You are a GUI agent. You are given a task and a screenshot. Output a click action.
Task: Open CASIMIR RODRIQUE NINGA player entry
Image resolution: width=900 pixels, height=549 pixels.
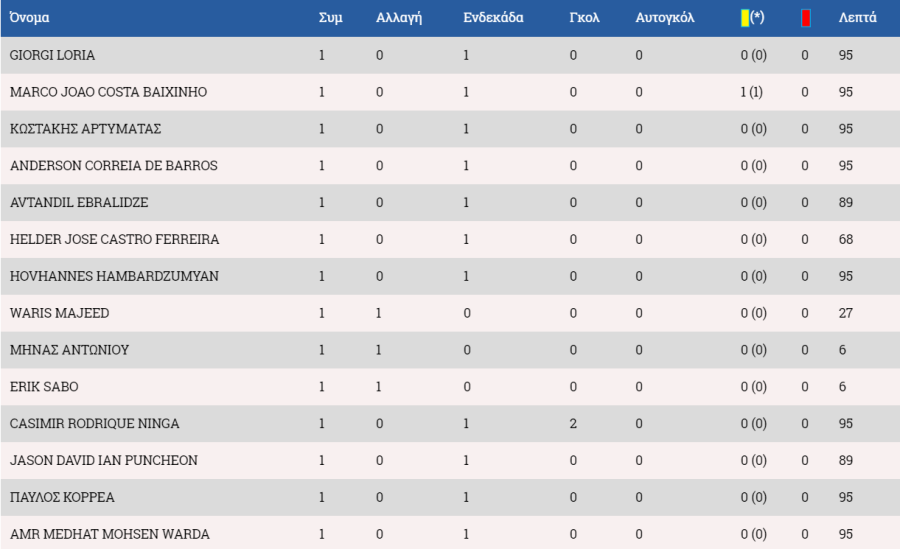(95, 423)
